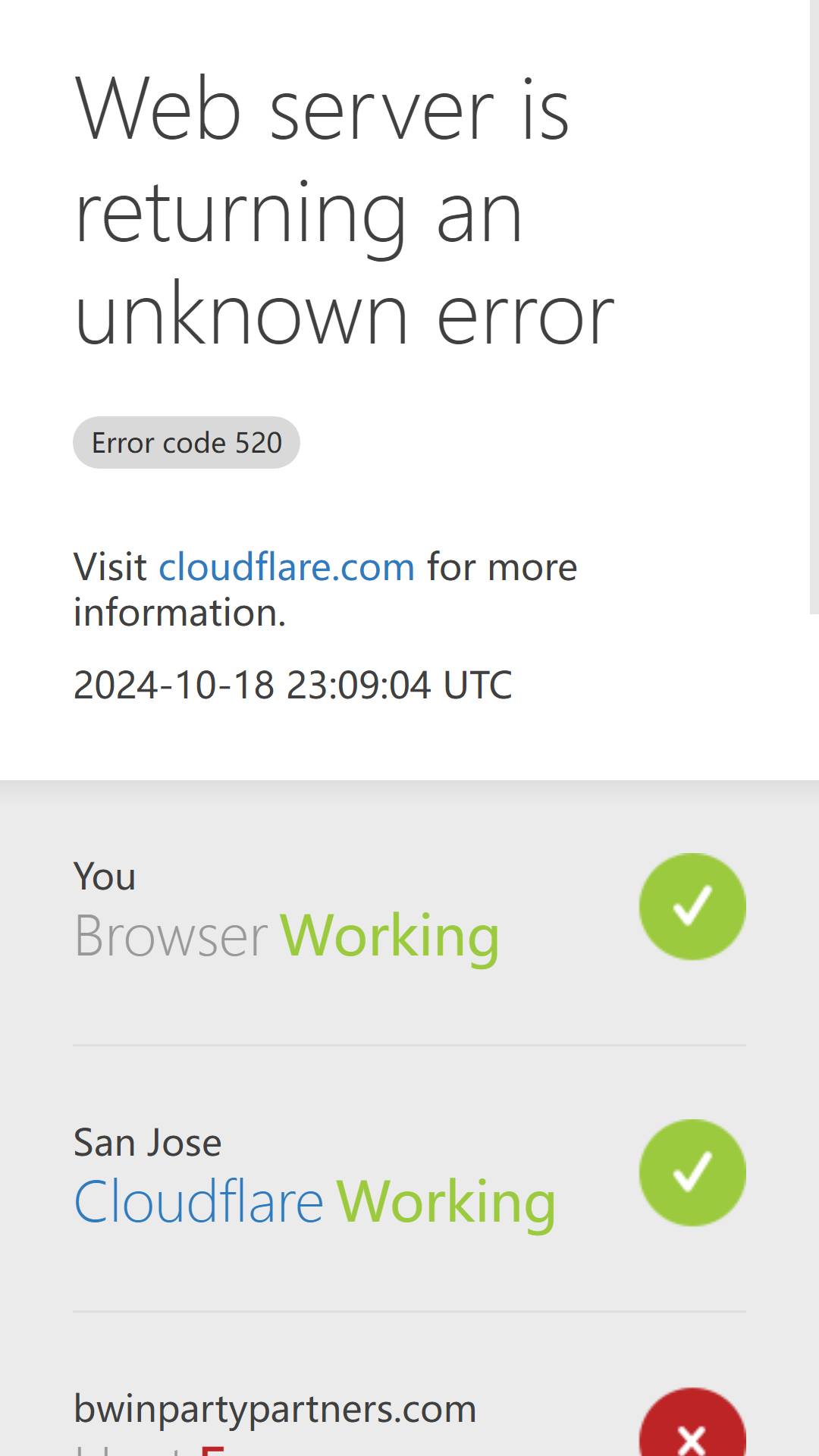Screen dimensions: 819x1456
Task: Click the You label above Browser
Action: click(x=105, y=877)
